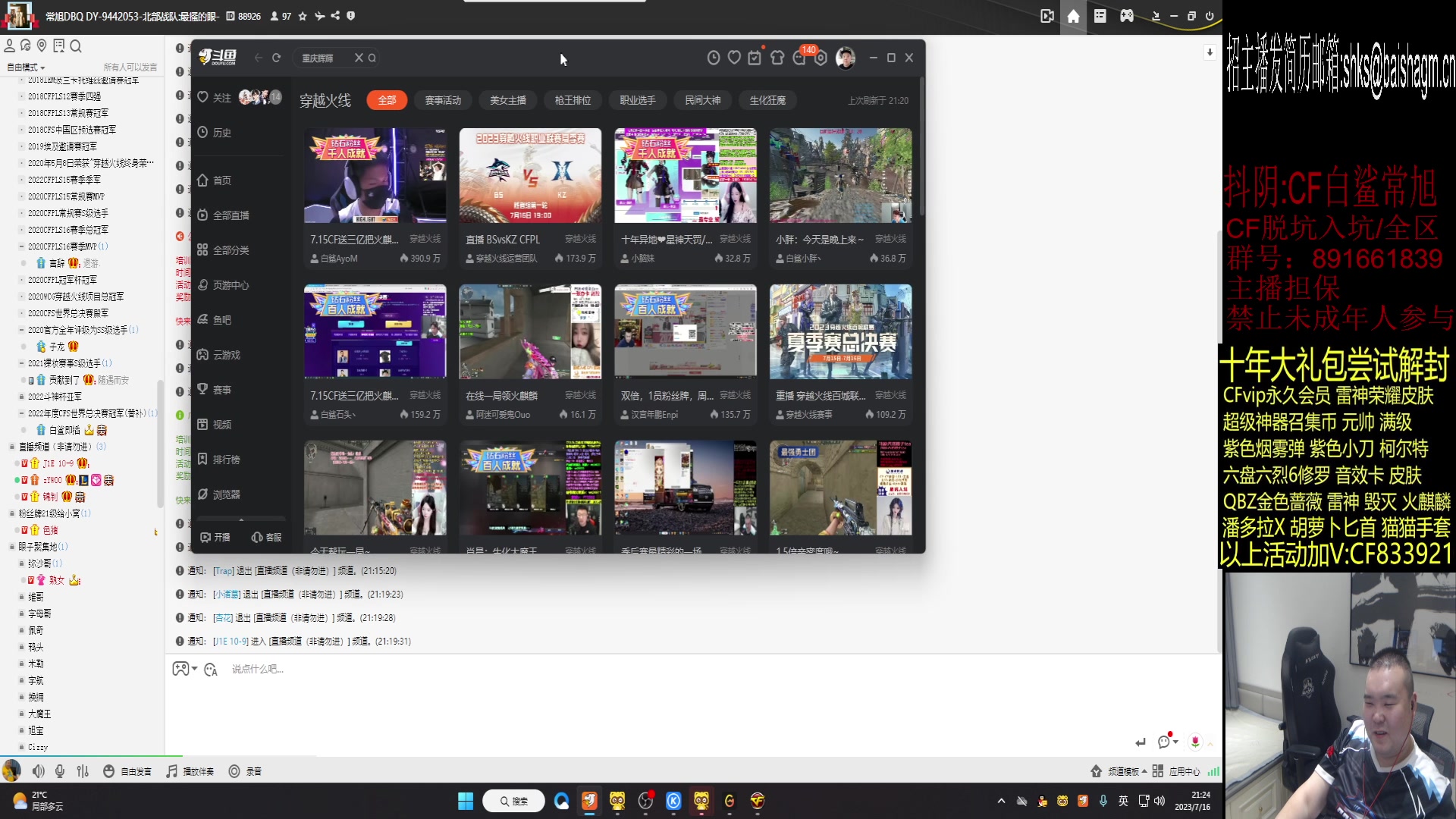The width and height of the screenshot is (1456, 819).
Task: Open 夏季赛总决赛 stream thumbnail
Action: click(x=840, y=331)
